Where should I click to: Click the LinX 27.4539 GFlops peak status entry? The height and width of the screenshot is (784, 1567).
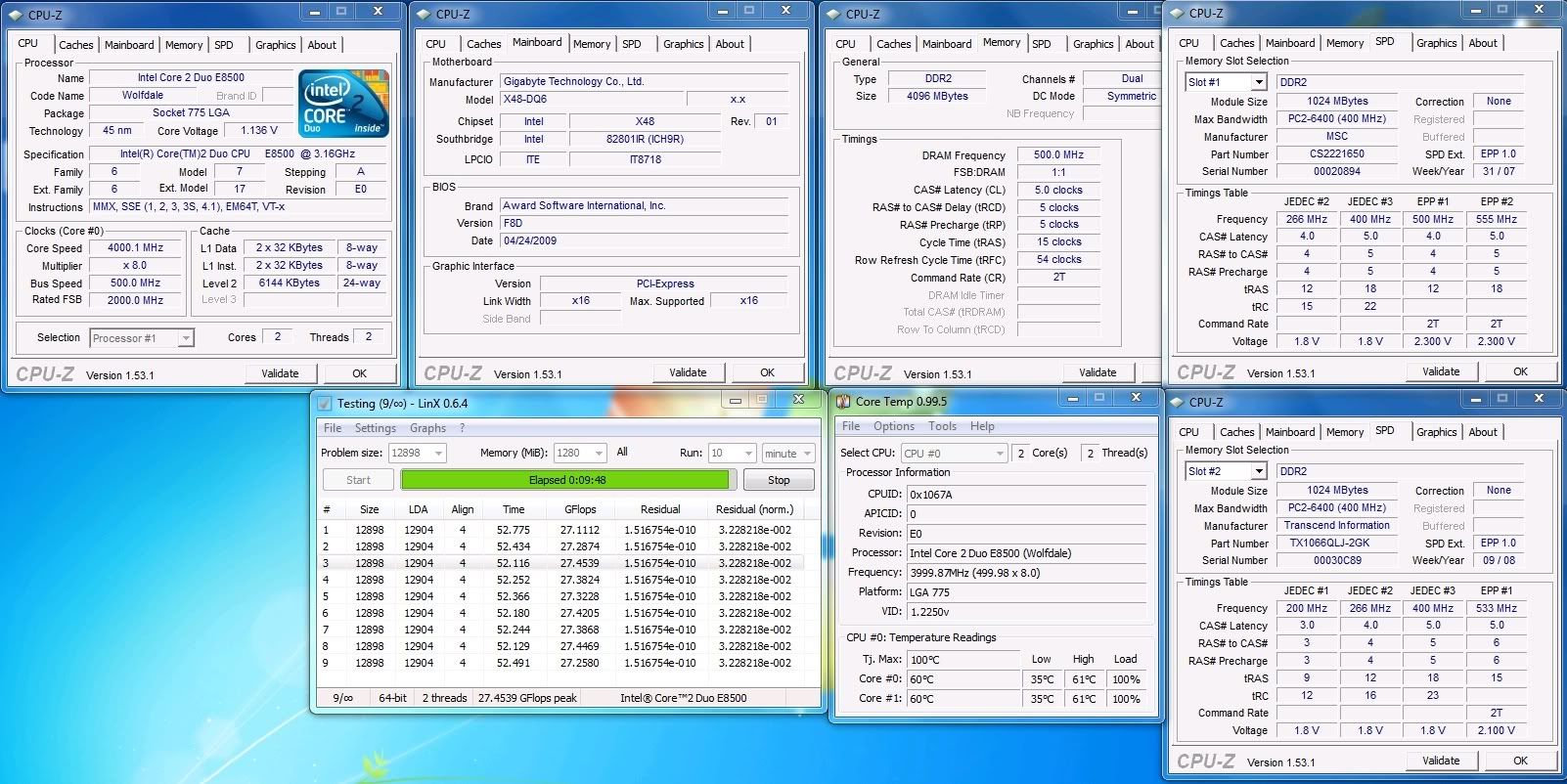[x=527, y=698]
